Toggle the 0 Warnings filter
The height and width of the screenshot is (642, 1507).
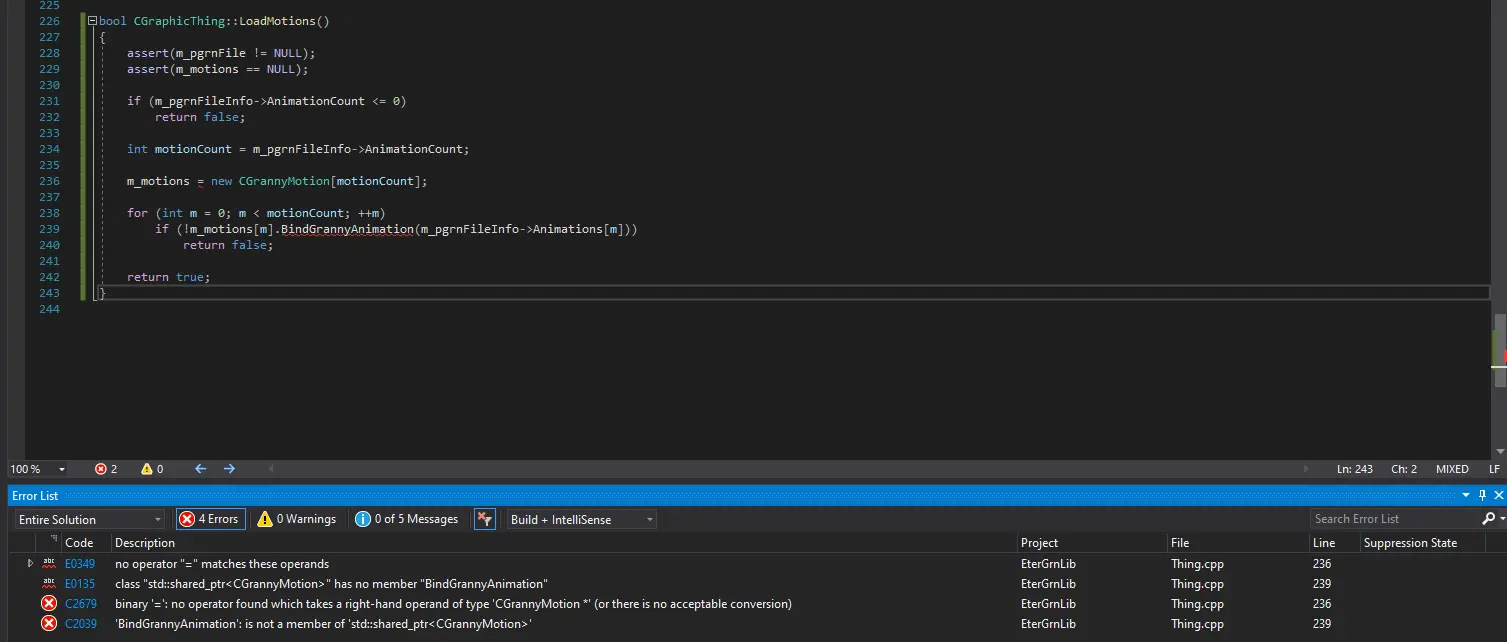297,519
